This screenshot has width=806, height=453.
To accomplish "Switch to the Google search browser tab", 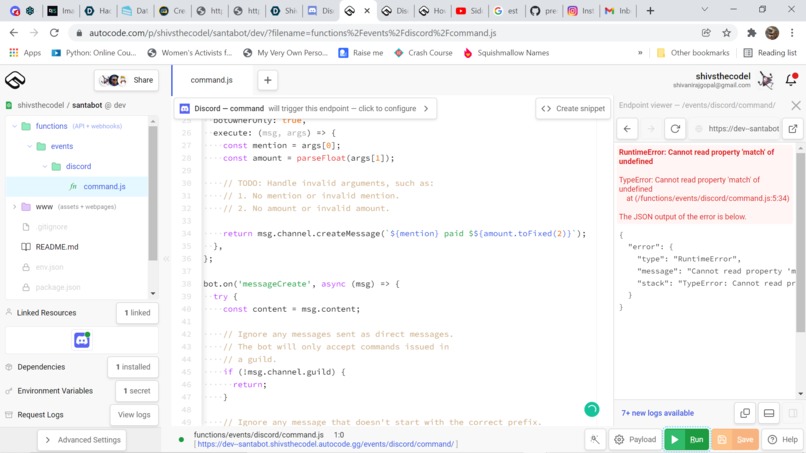I will pyautogui.click(x=506, y=10).
